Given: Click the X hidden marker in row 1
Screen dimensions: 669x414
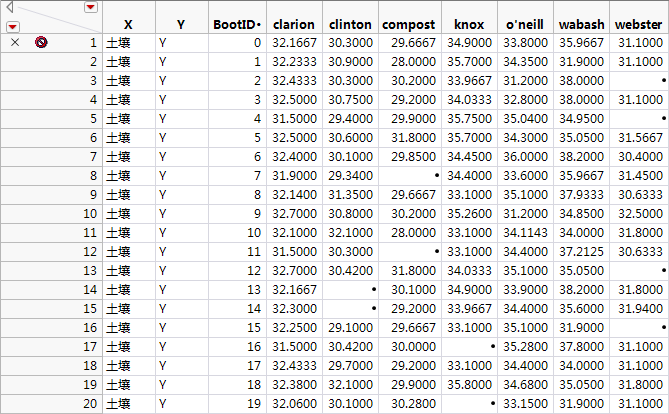Looking at the screenshot, I should [x=15, y=42].
